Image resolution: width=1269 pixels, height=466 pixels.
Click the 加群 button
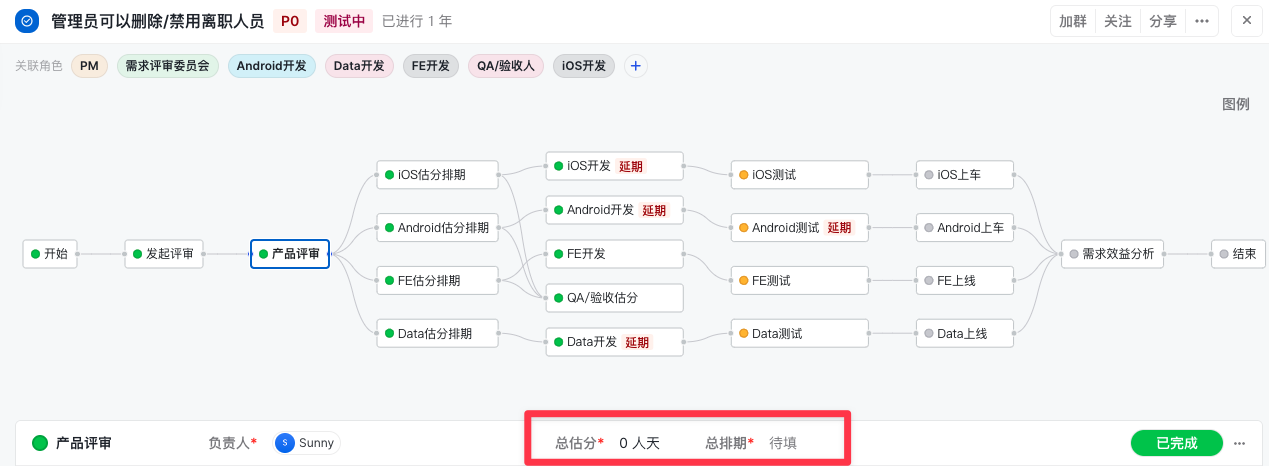[x=1073, y=21]
